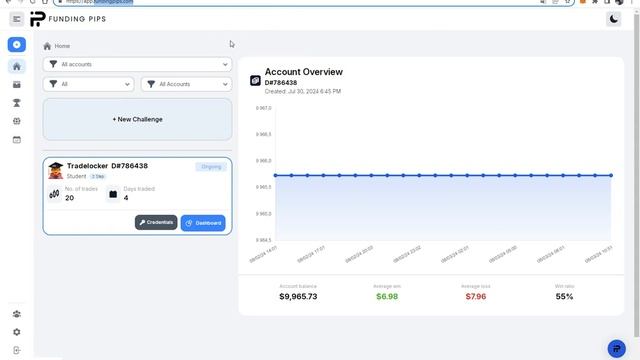Click the Days traded calendar icon
The width and height of the screenshot is (640, 360).
[x=113, y=194]
